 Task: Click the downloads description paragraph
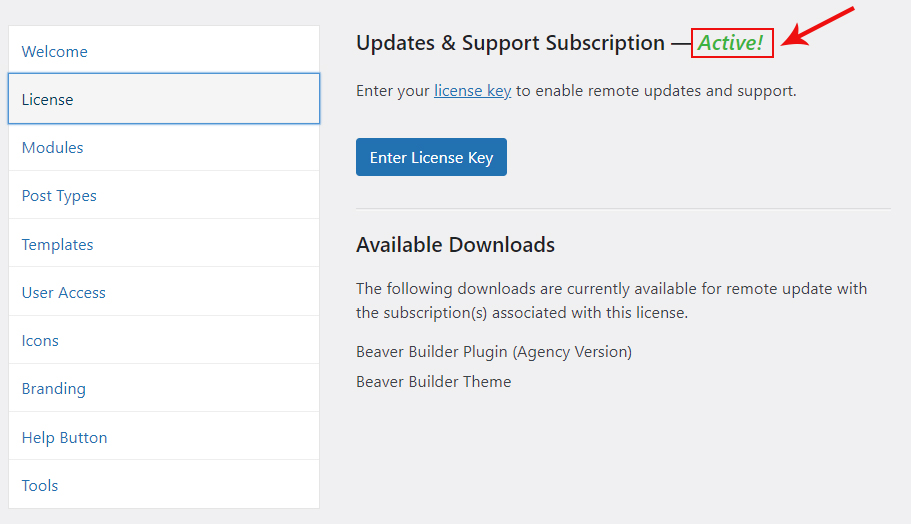click(611, 300)
